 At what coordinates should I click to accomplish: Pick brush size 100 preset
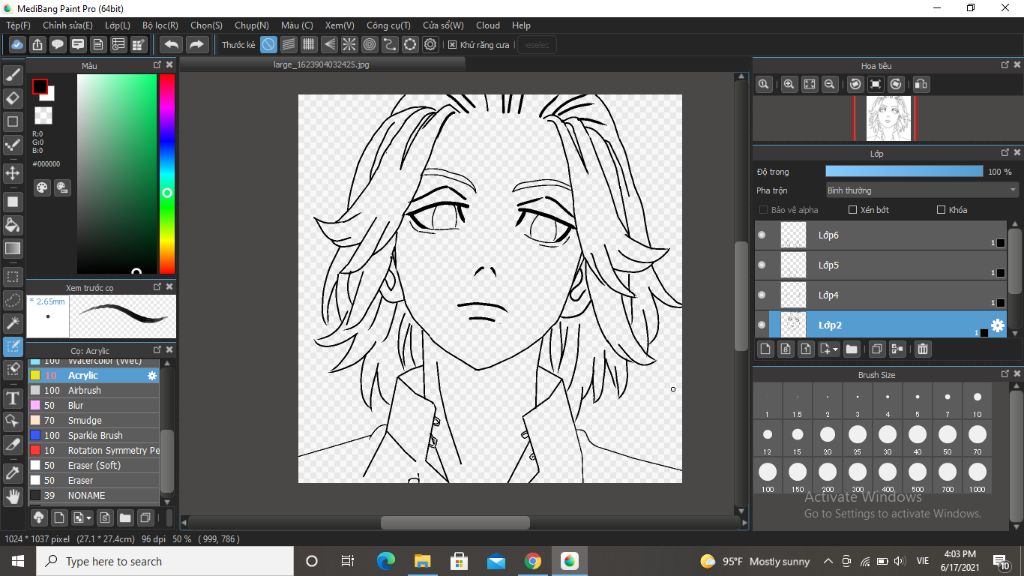coord(768,475)
